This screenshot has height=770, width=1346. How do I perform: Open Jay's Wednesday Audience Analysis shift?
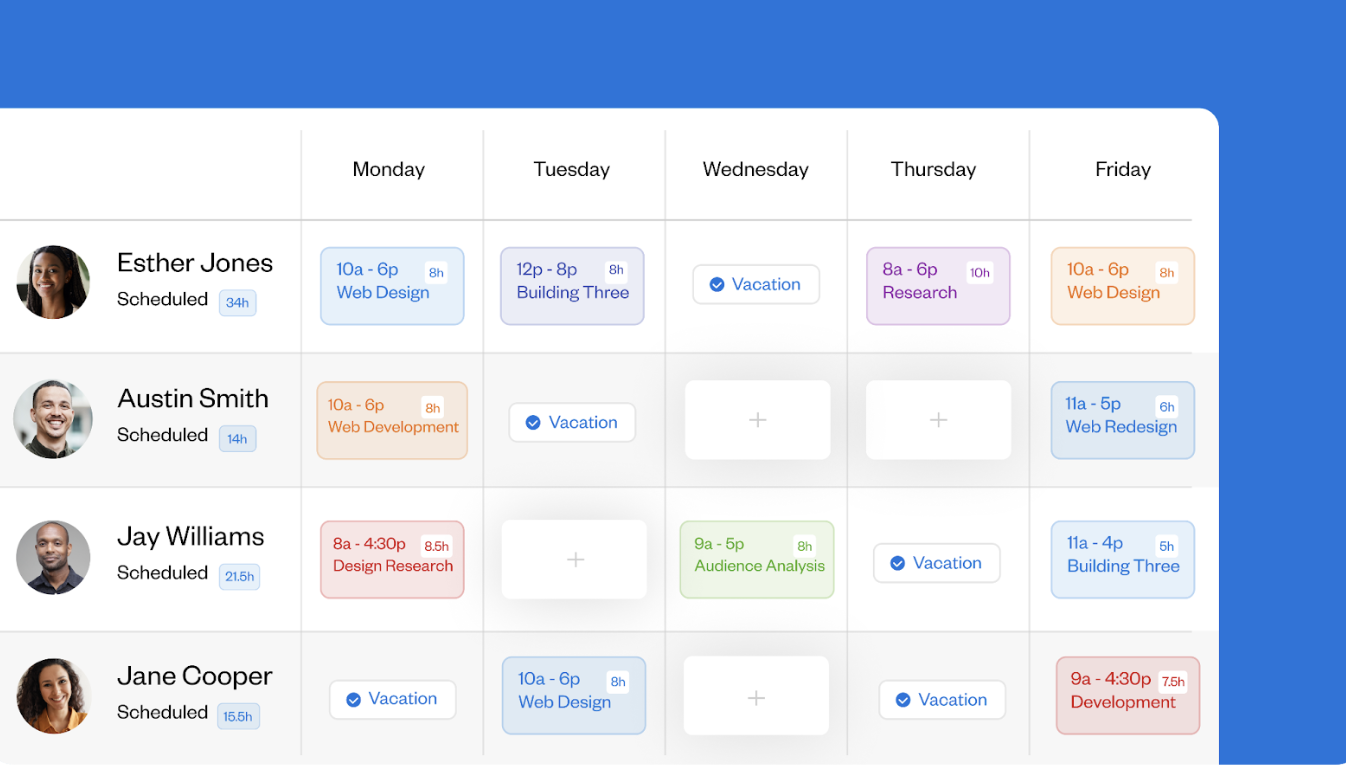click(x=756, y=560)
